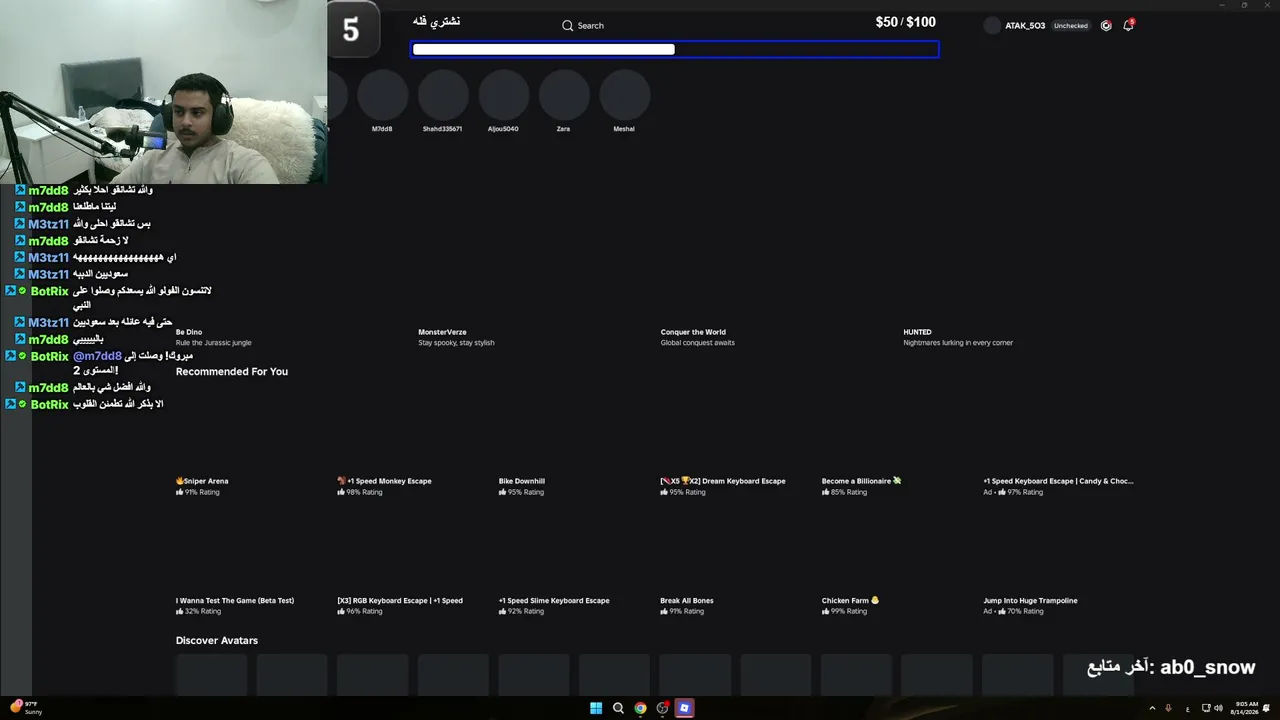Click the 32% Rating under I Wanna Test
1280x720 pixels.
pos(199,611)
